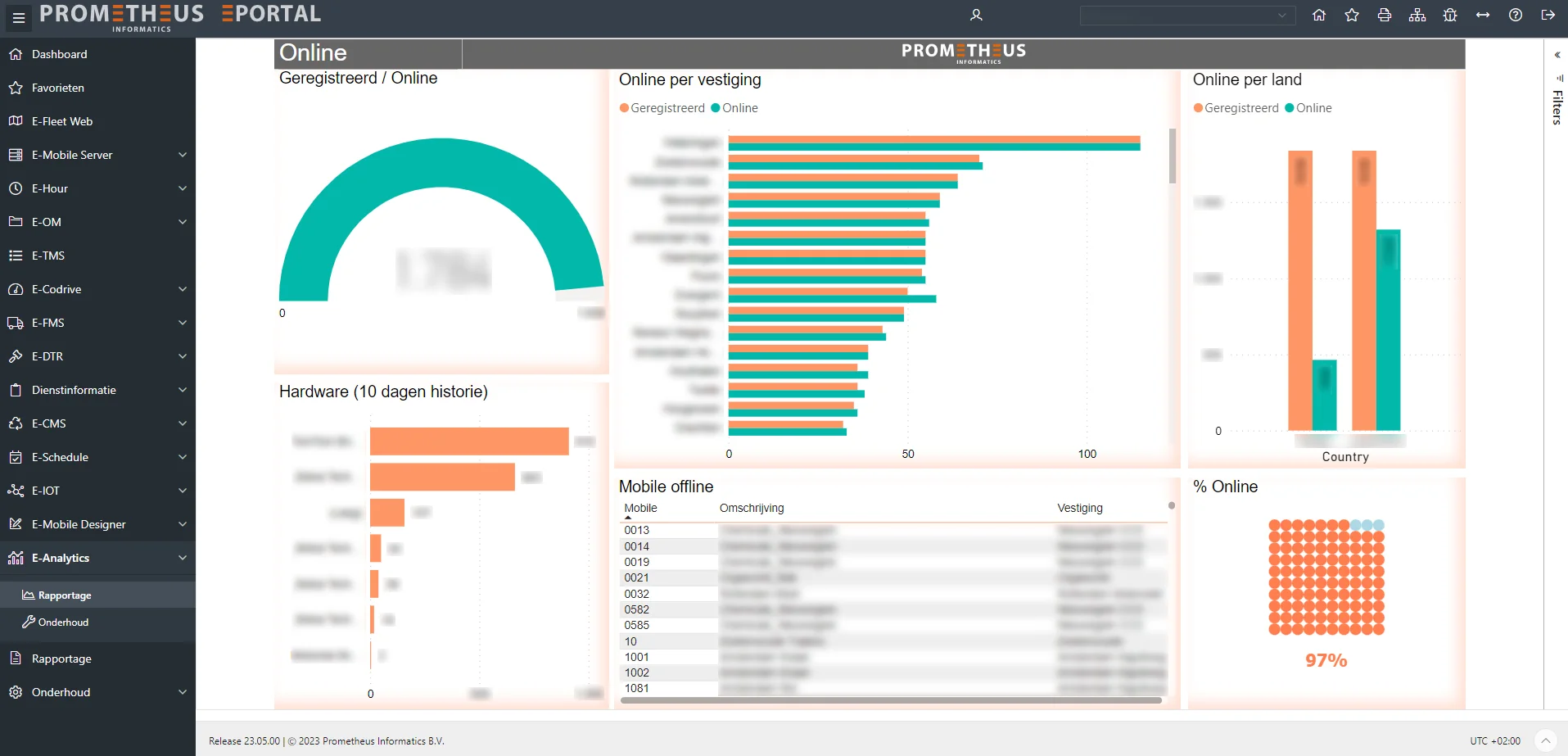Expand the E-OM menu chevron
The height and width of the screenshot is (756, 1568).
click(x=183, y=222)
